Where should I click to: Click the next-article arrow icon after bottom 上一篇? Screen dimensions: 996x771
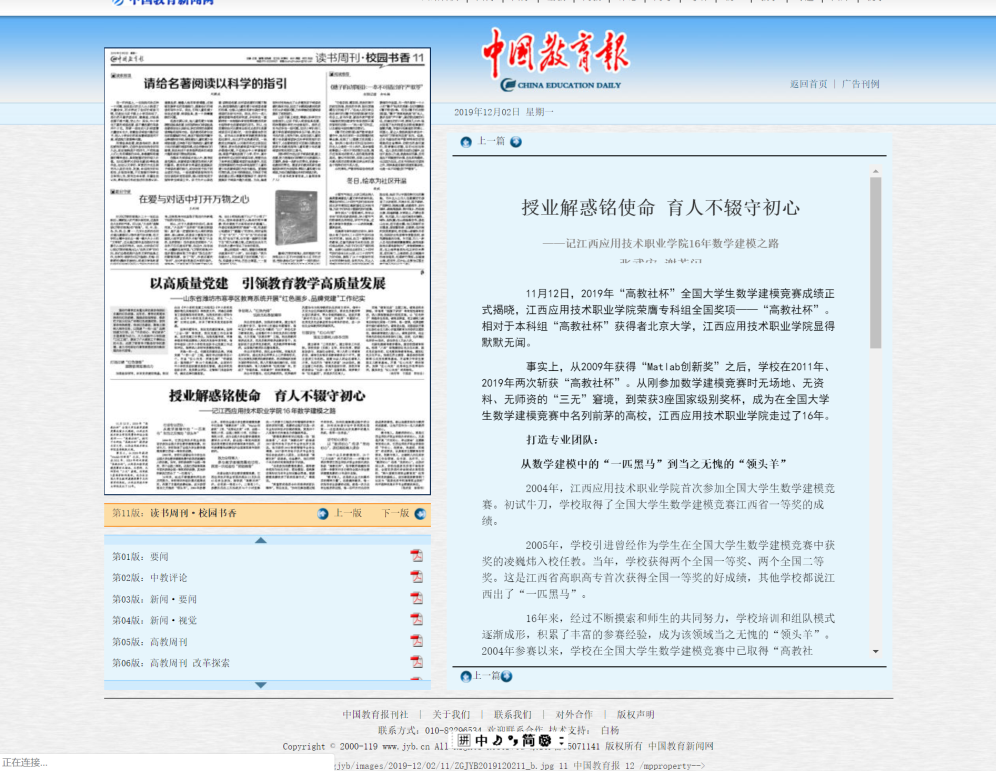point(506,676)
